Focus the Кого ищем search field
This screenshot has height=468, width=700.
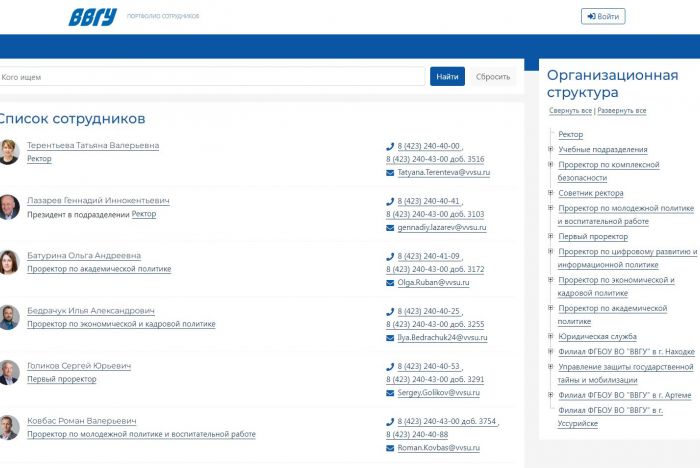coord(212,77)
